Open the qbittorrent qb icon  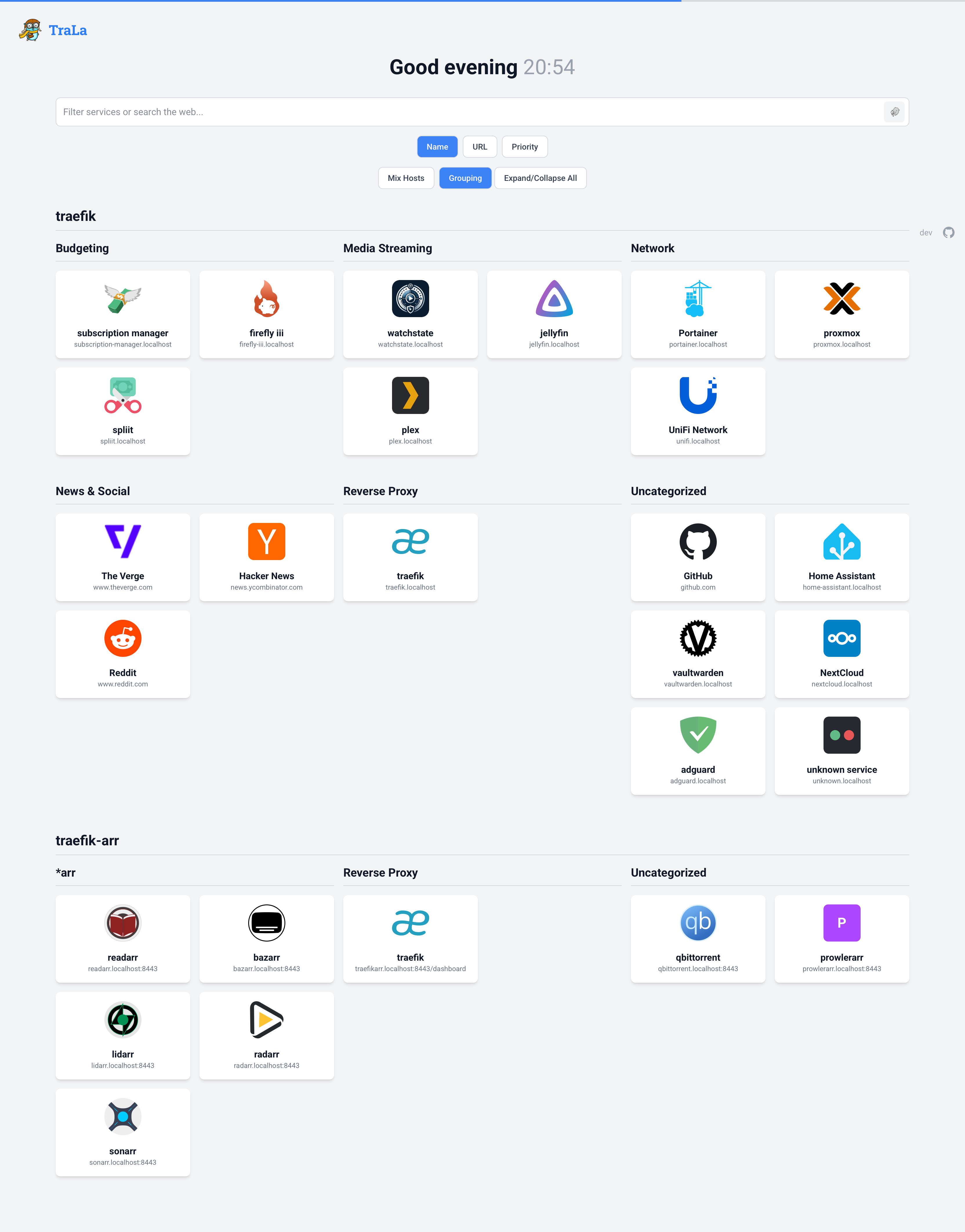click(x=698, y=923)
